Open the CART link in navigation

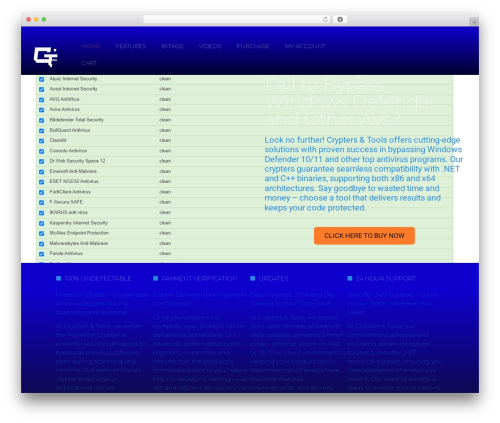pos(89,63)
